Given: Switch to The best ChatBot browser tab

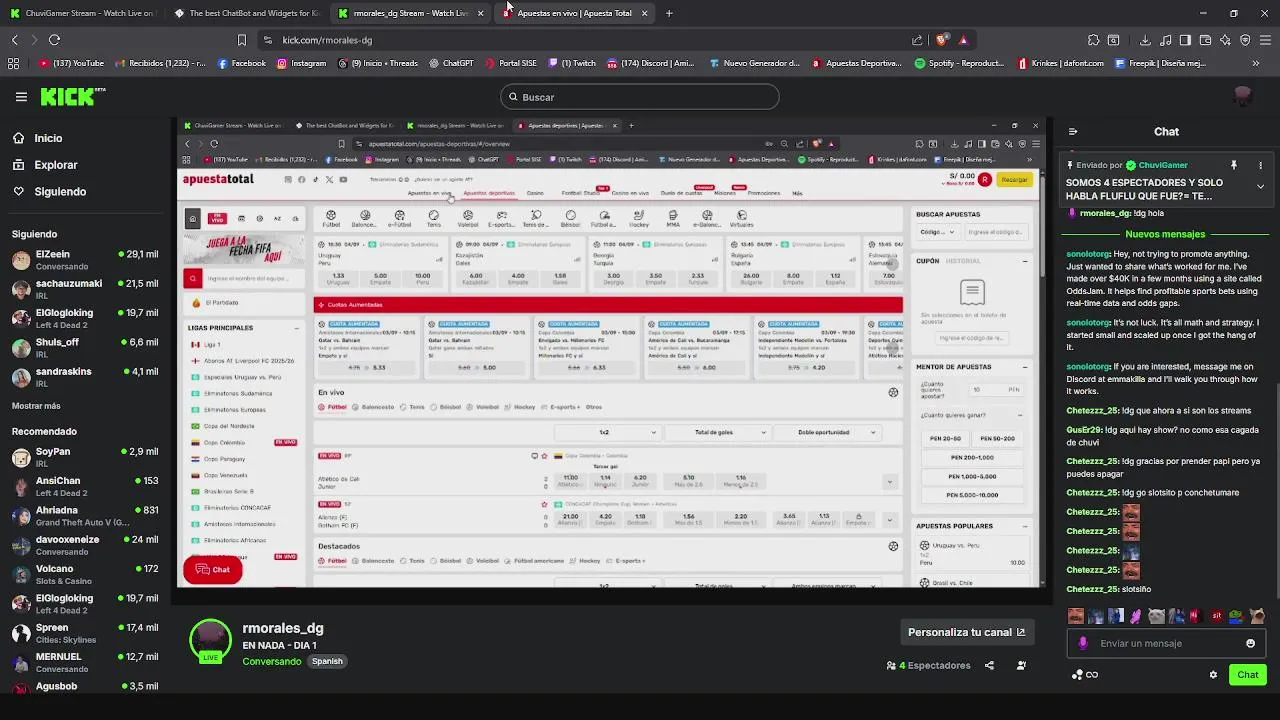Looking at the screenshot, I should point(246,13).
